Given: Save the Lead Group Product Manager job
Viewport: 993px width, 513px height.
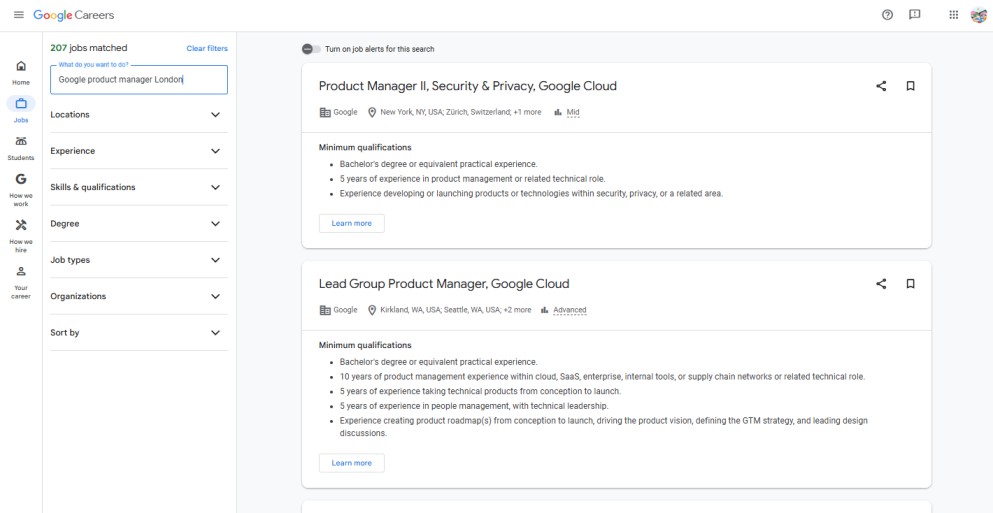Looking at the screenshot, I should 911,284.
